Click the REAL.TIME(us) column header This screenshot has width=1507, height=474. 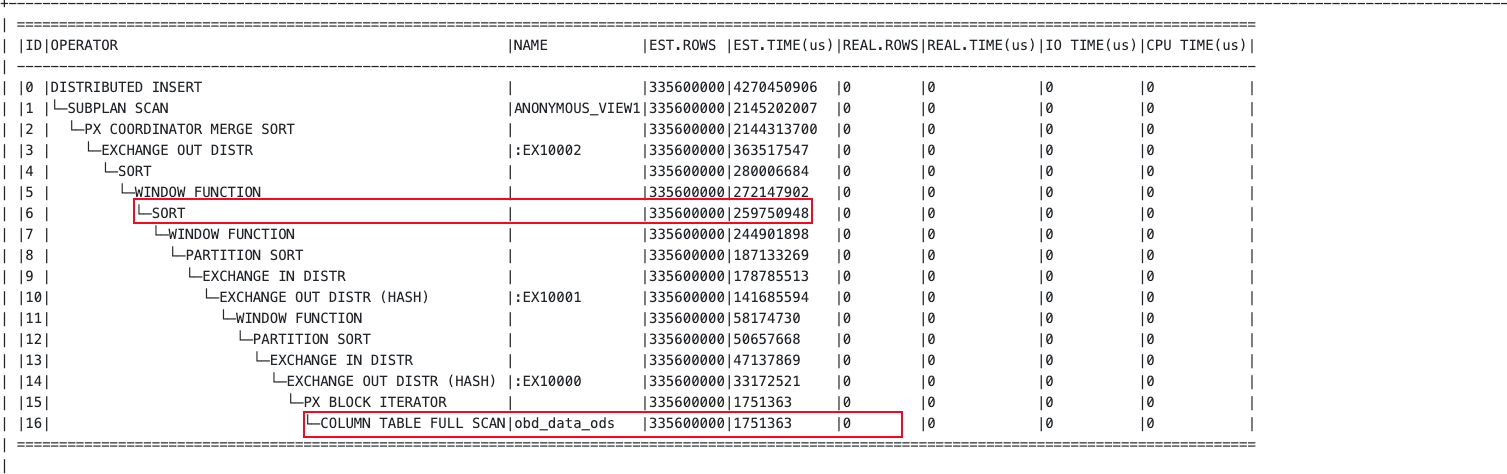point(982,45)
